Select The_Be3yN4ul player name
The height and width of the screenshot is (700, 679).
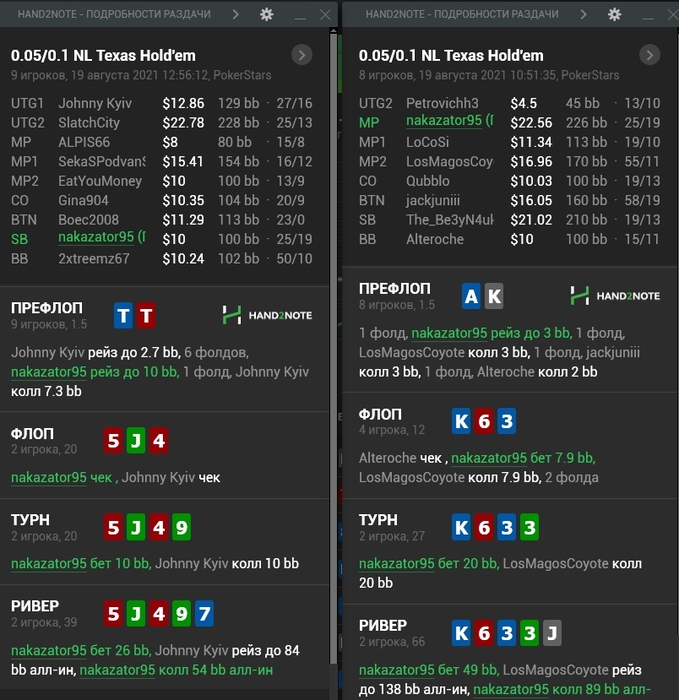(450, 220)
